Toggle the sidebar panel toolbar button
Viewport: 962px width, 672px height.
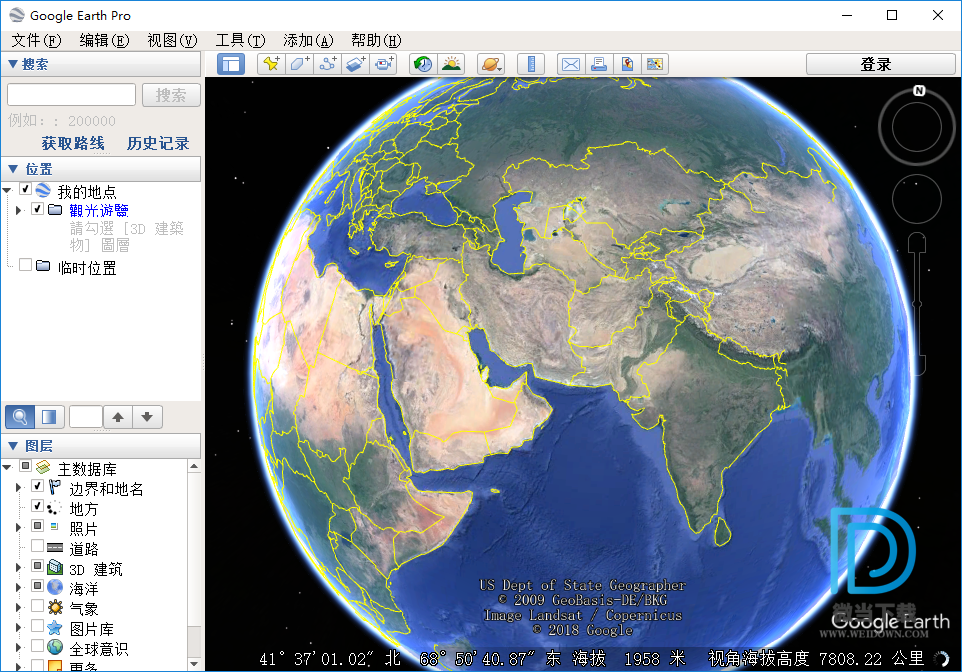tap(231, 64)
